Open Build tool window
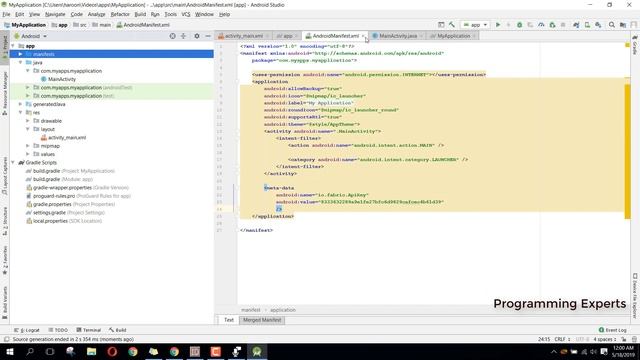This screenshot has height=360, width=640. (118, 330)
